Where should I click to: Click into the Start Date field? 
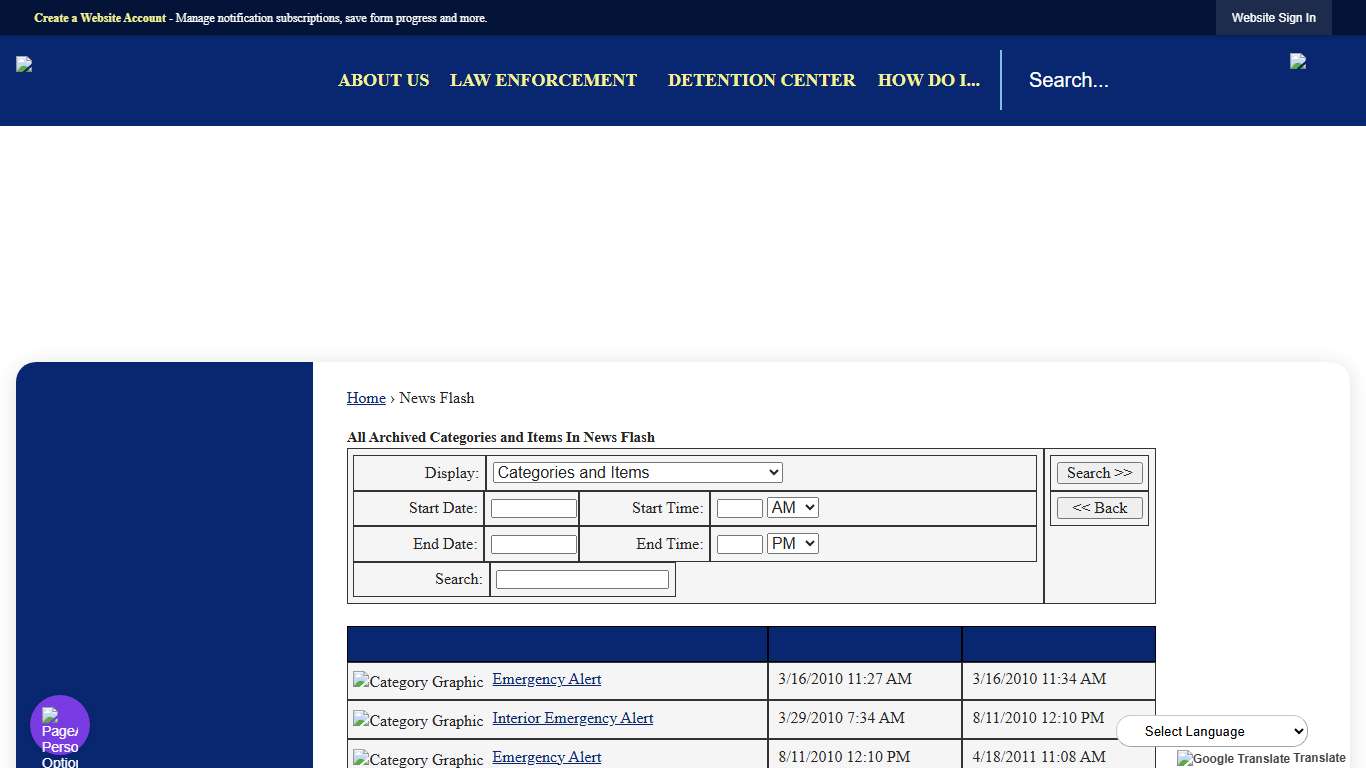coord(533,509)
